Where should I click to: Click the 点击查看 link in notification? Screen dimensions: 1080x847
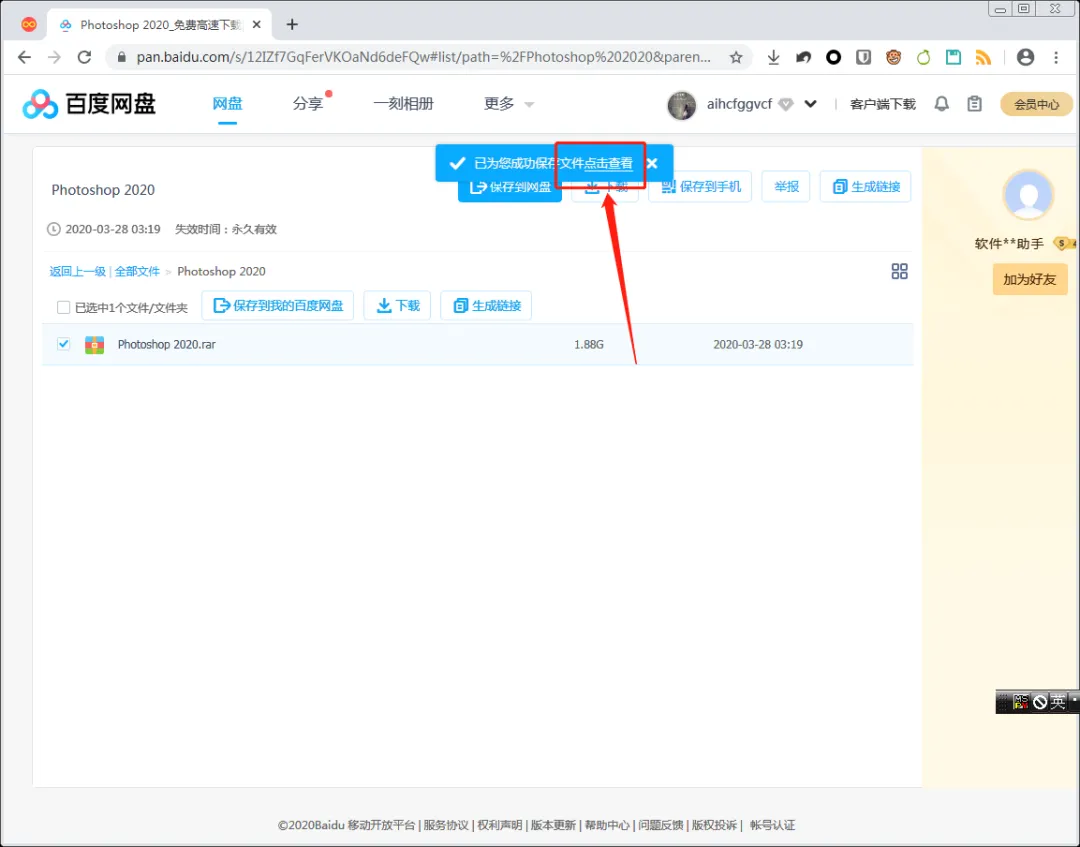coord(608,163)
